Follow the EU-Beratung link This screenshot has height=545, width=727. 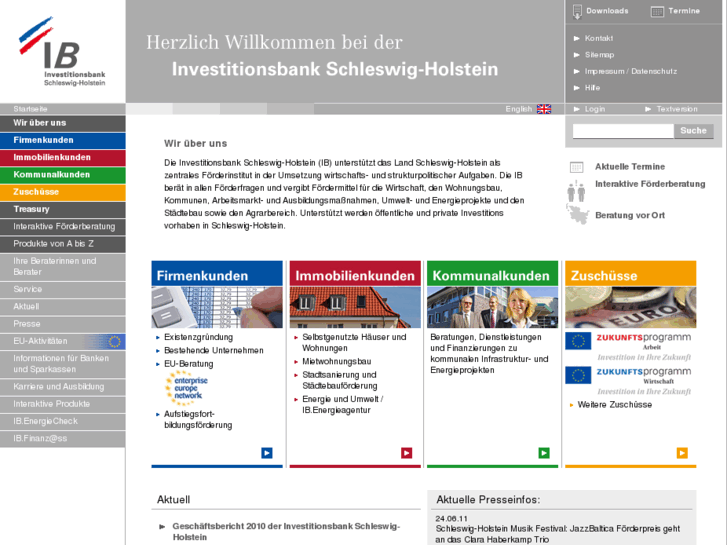click(189, 364)
